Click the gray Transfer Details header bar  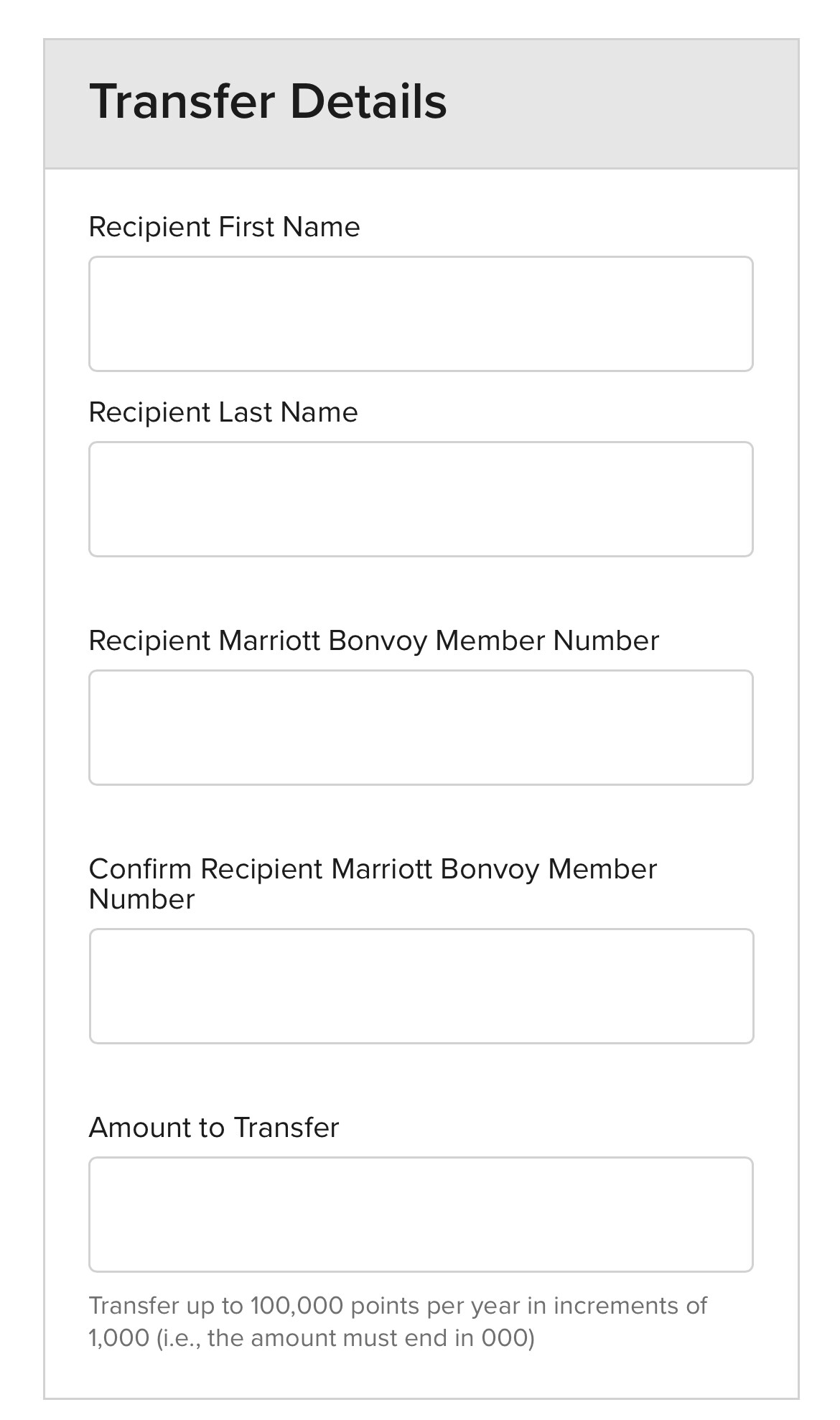tap(421, 104)
